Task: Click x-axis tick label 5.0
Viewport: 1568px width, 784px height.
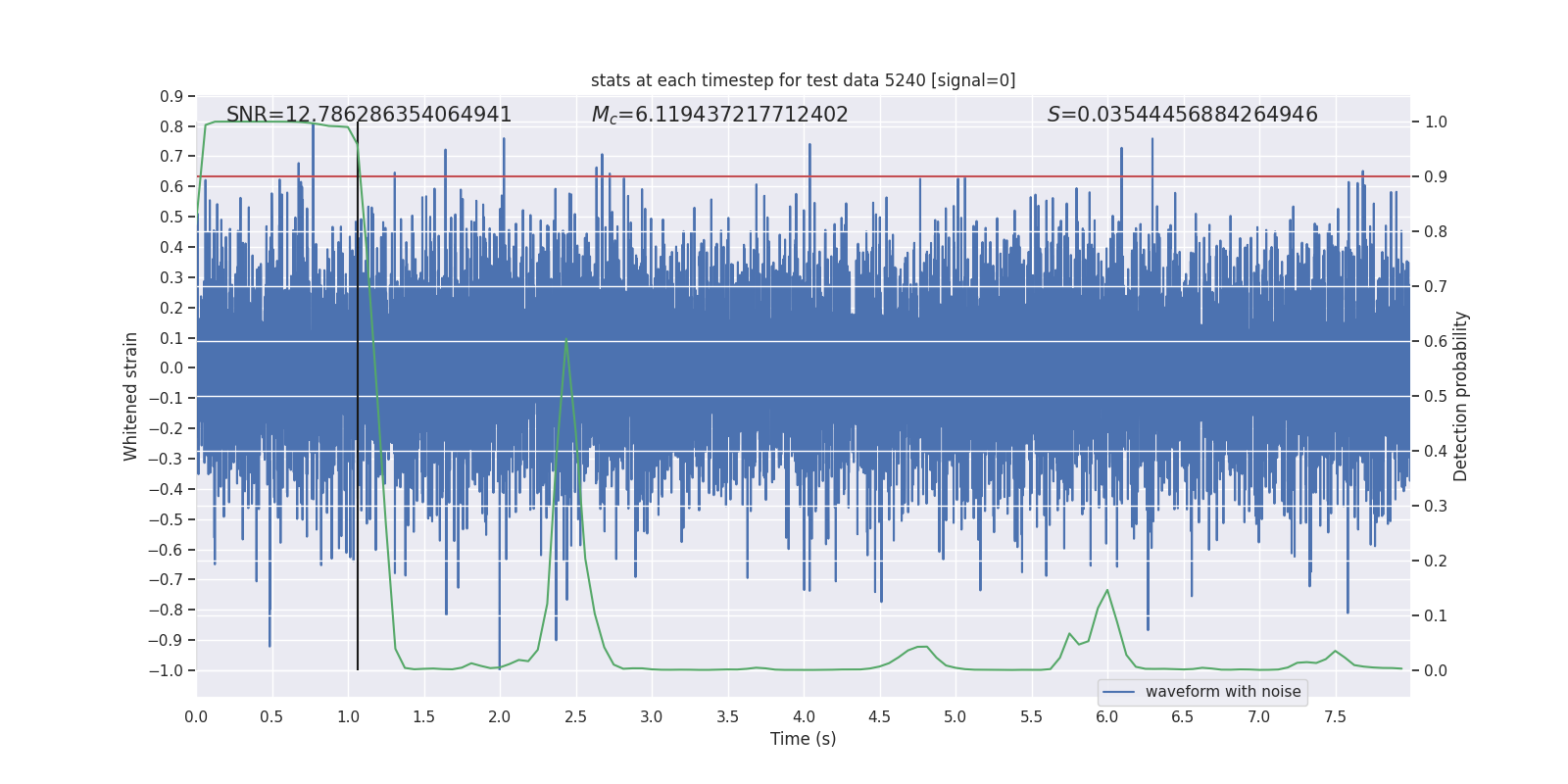Action: 955,717
